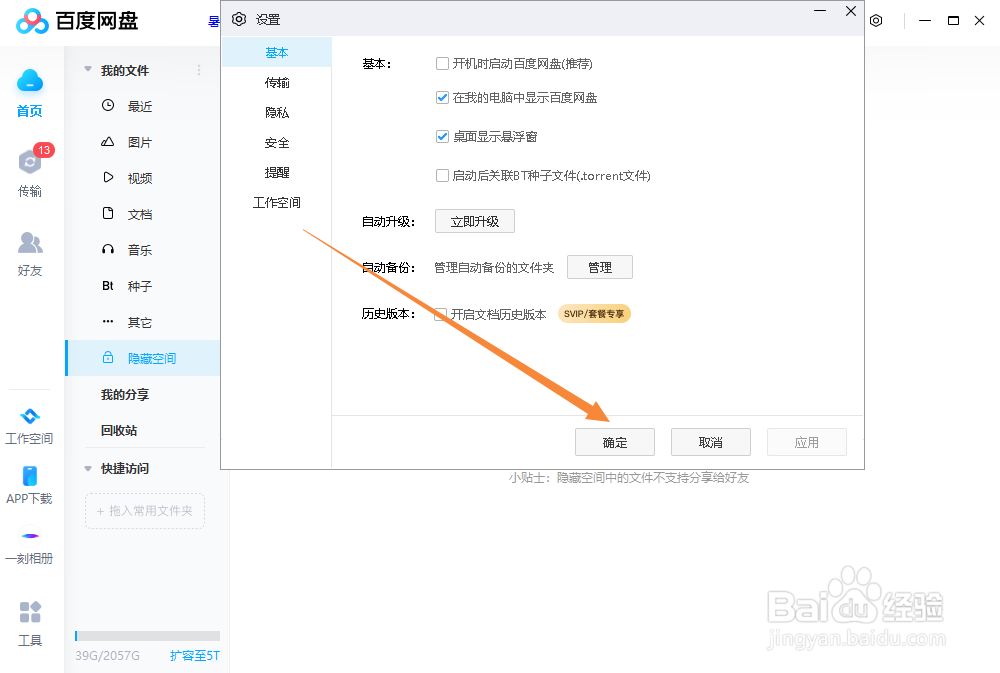The image size is (1000, 673).
Task: Select 其它 with the ellipsis icon
Action: pyautogui.click(x=142, y=322)
